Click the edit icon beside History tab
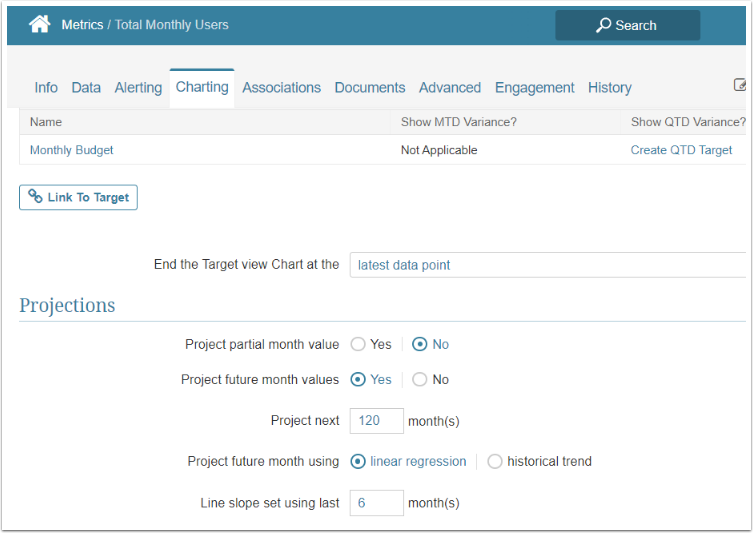 (x=740, y=86)
